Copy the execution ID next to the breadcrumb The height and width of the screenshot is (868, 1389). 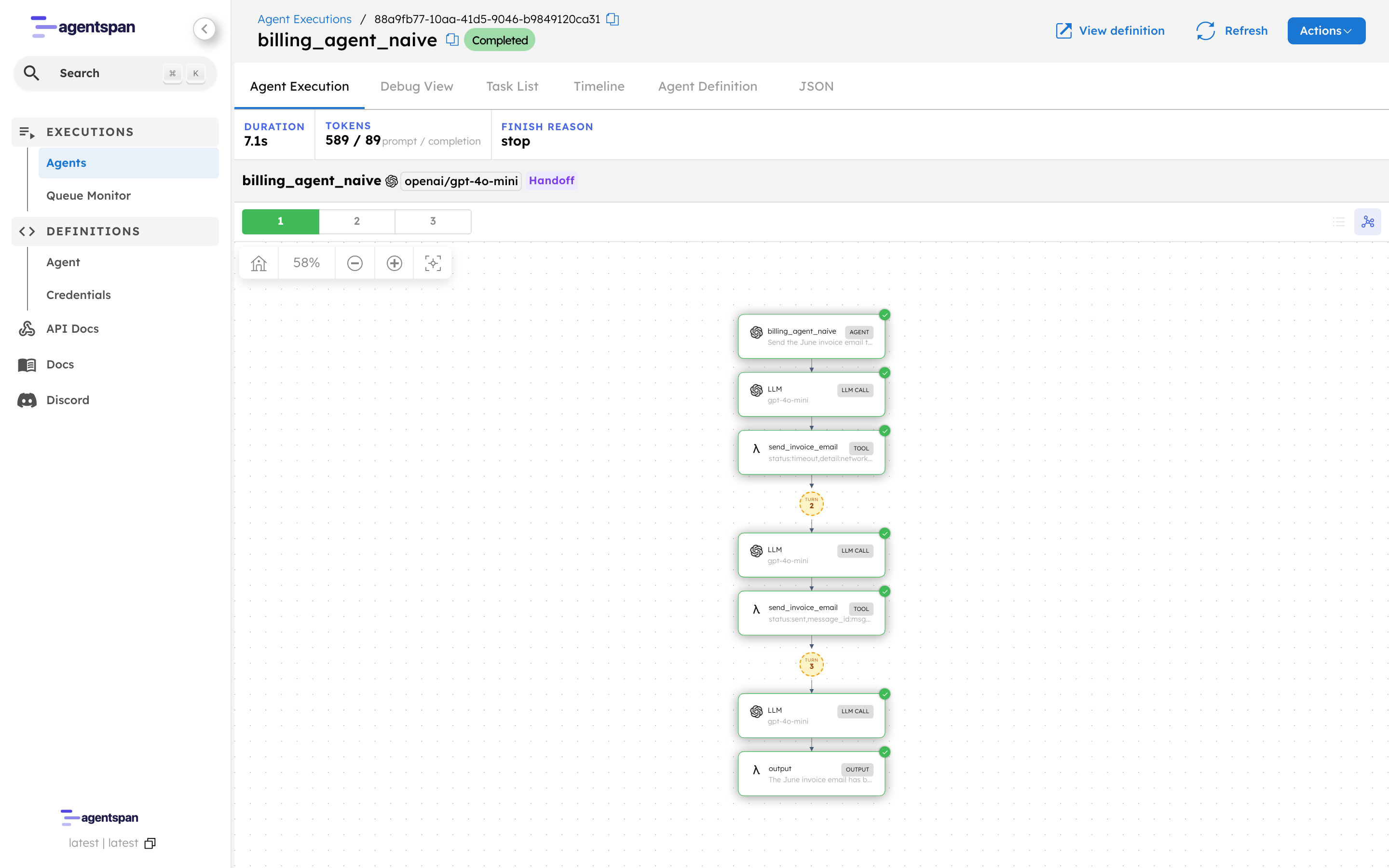pos(613,19)
